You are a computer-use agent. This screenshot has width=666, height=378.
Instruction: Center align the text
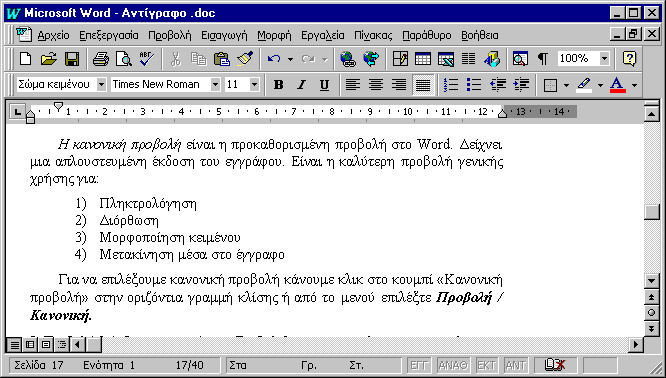point(376,85)
